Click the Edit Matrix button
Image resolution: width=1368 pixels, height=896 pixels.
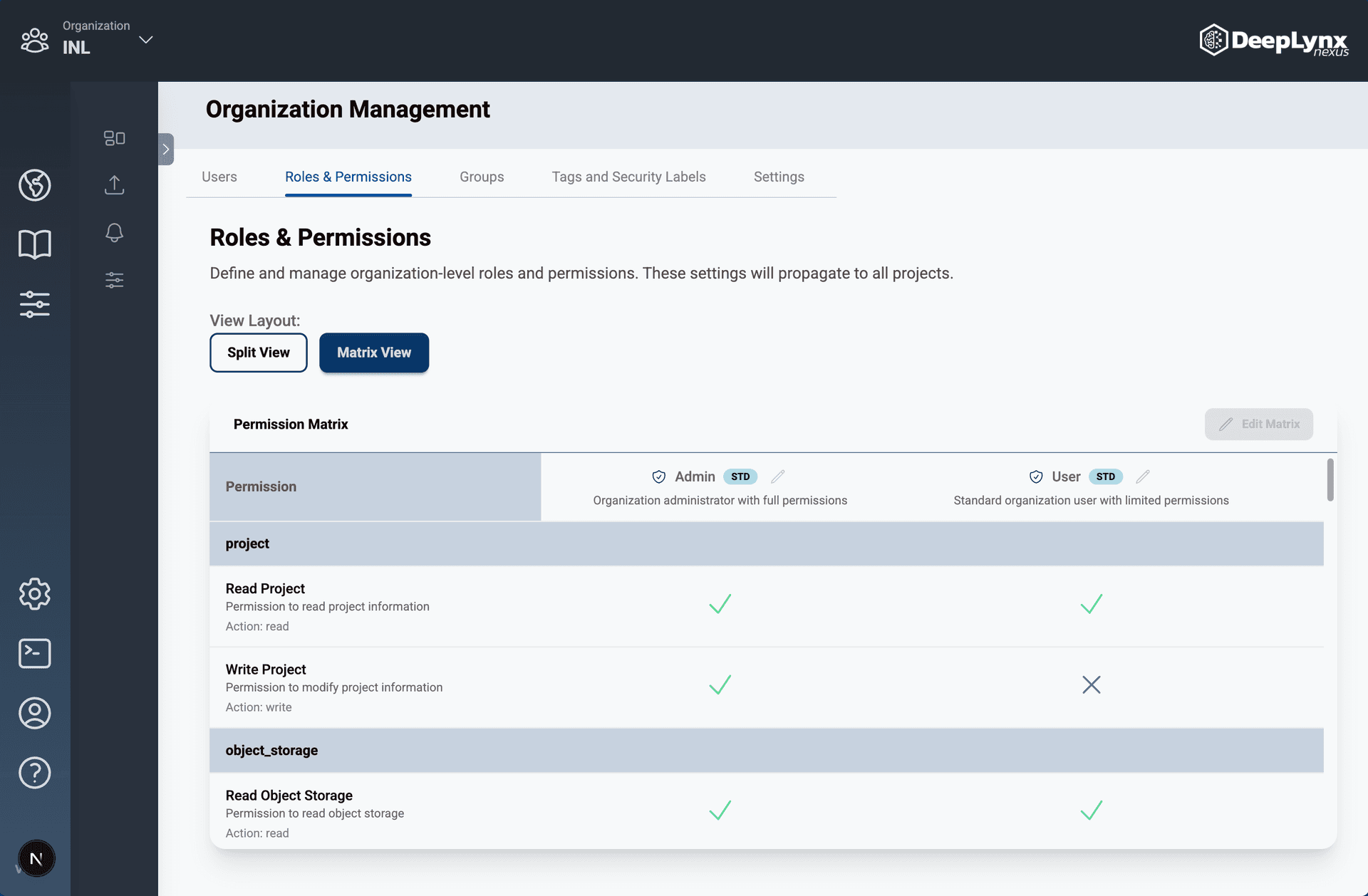pyautogui.click(x=1258, y=424)
